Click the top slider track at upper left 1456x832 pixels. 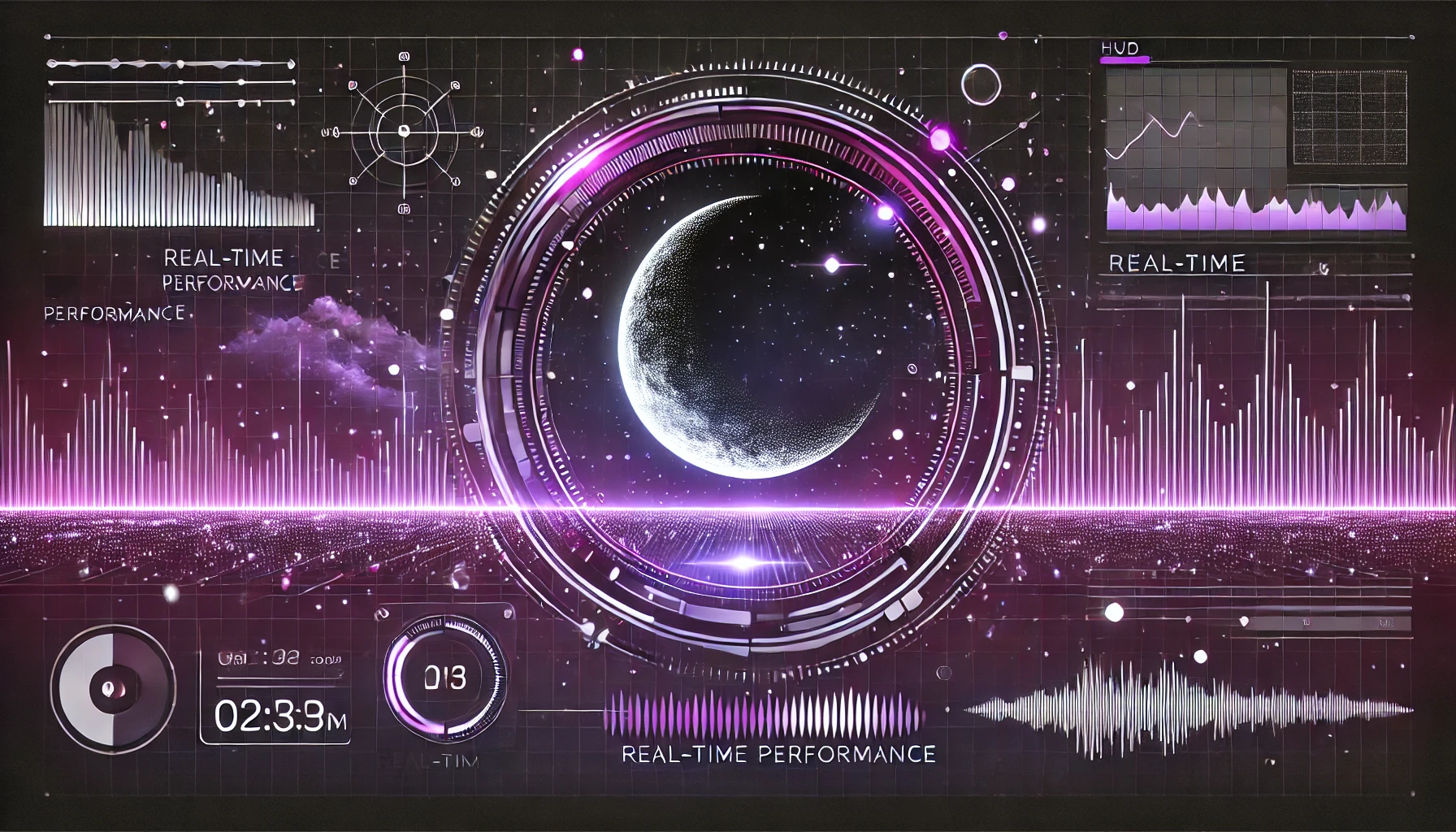tap(171, 63)
